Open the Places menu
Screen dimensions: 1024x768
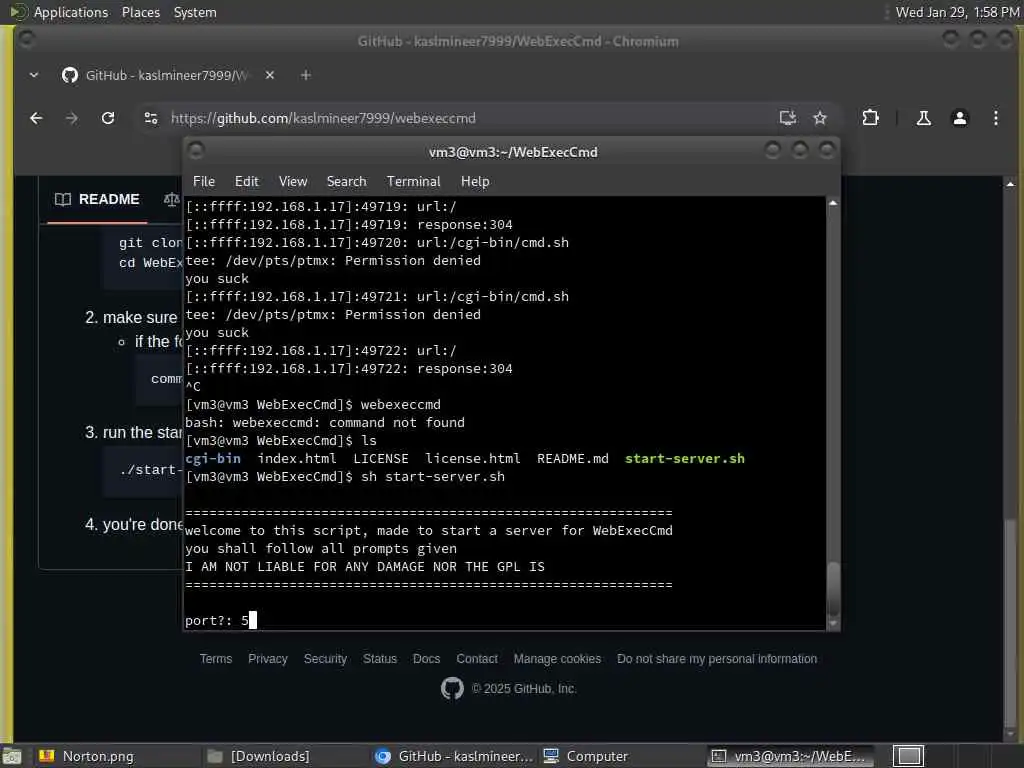[x=140, y=12]
